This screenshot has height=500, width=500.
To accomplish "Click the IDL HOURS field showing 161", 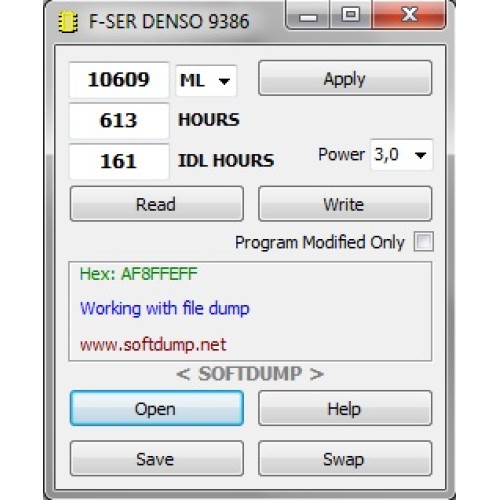I will 119,162.
